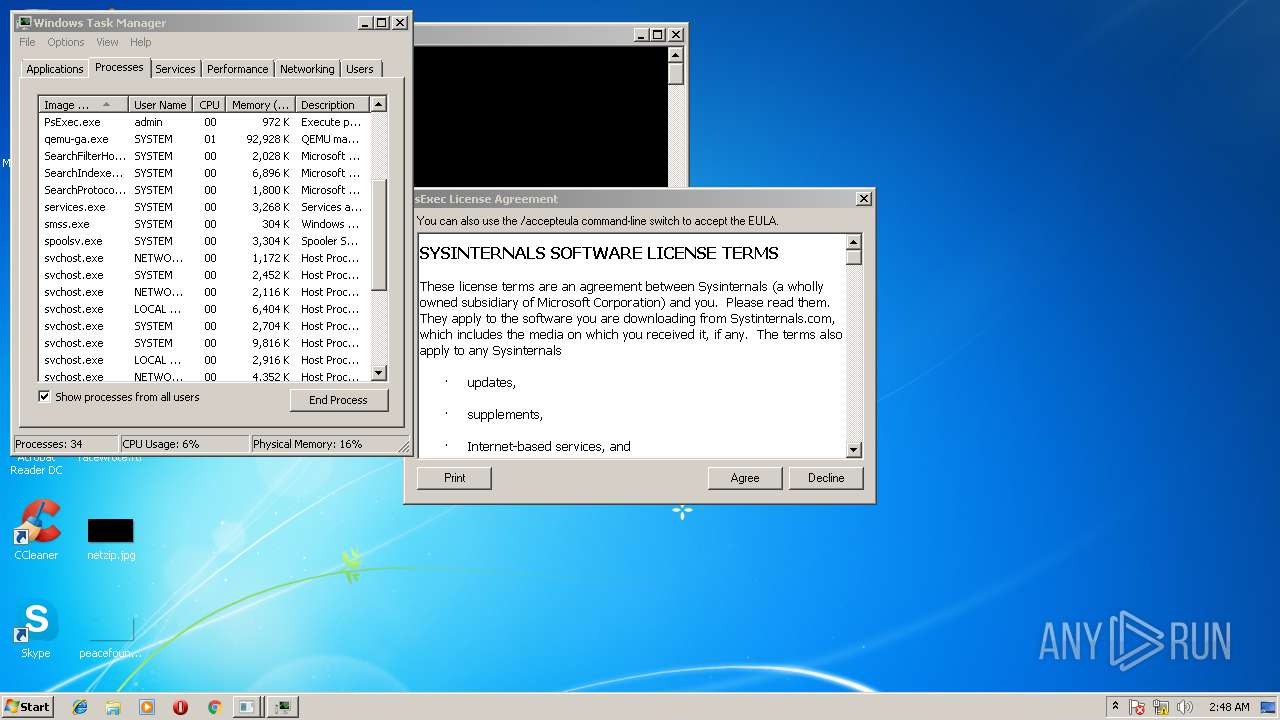Select the netzip.jpg desktop file

[x=111, y=539]
